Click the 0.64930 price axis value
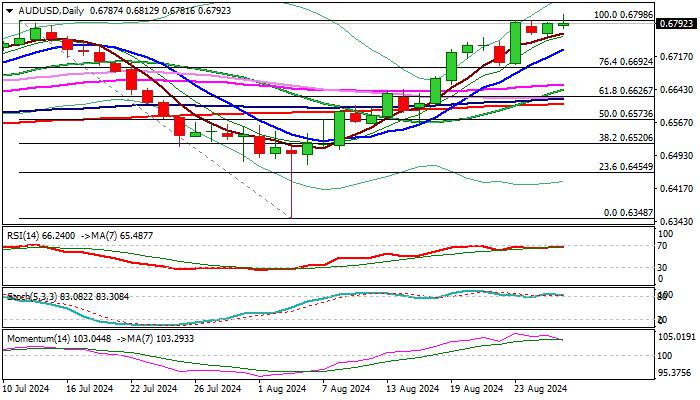This screenshot has width=700, height=400. pyautogui.click(x=676, y=155)
